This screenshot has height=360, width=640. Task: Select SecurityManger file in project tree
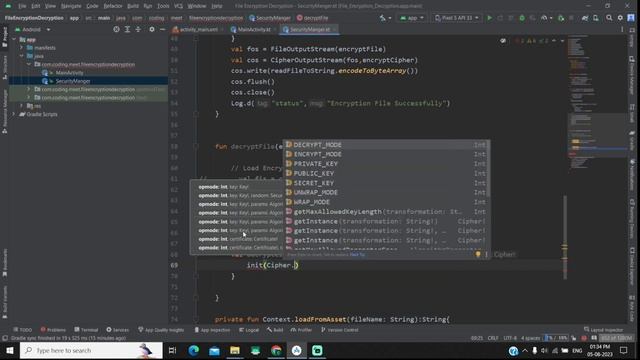click(x=73, y=81)
